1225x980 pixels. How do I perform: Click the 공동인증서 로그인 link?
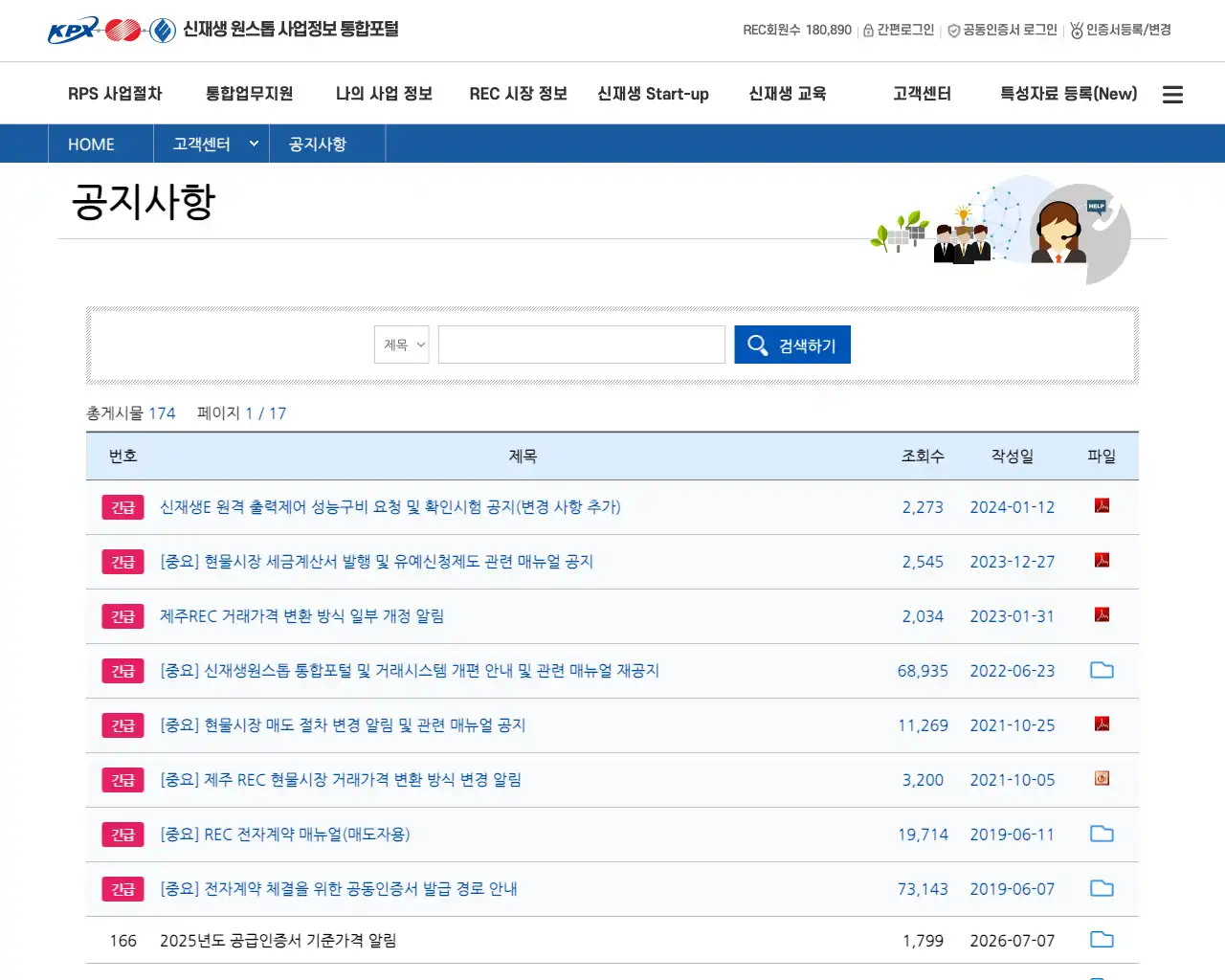pyautogui.click(x=1002, y=30)
